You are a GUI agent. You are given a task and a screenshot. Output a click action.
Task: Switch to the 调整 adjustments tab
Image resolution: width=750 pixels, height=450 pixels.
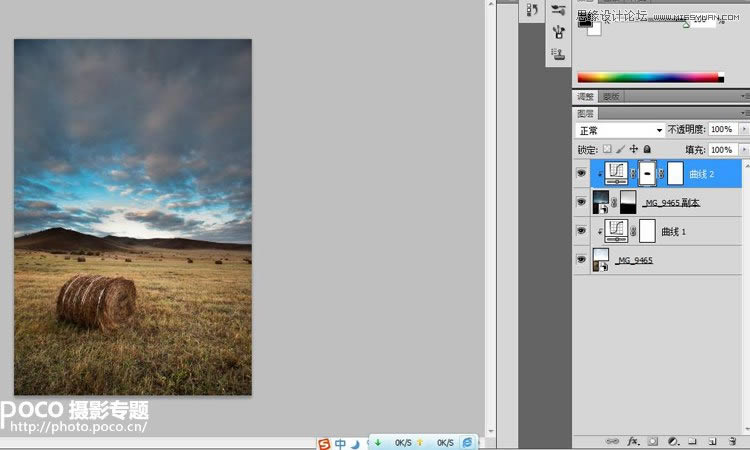585,96
